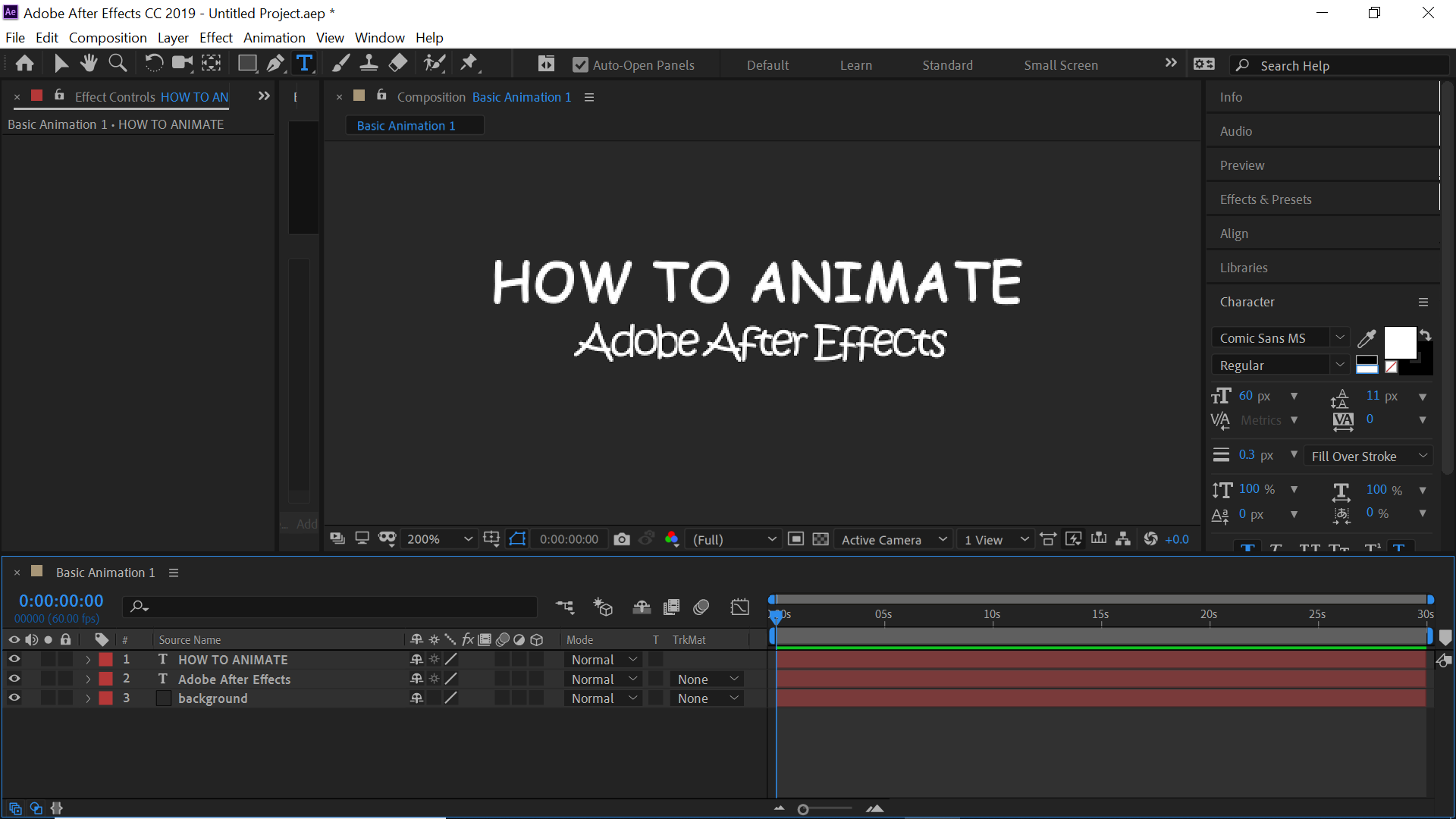This screenshot has height=819, width=1456.
Task: Click the timeline zoom slider handle
Action: [803, 809]
